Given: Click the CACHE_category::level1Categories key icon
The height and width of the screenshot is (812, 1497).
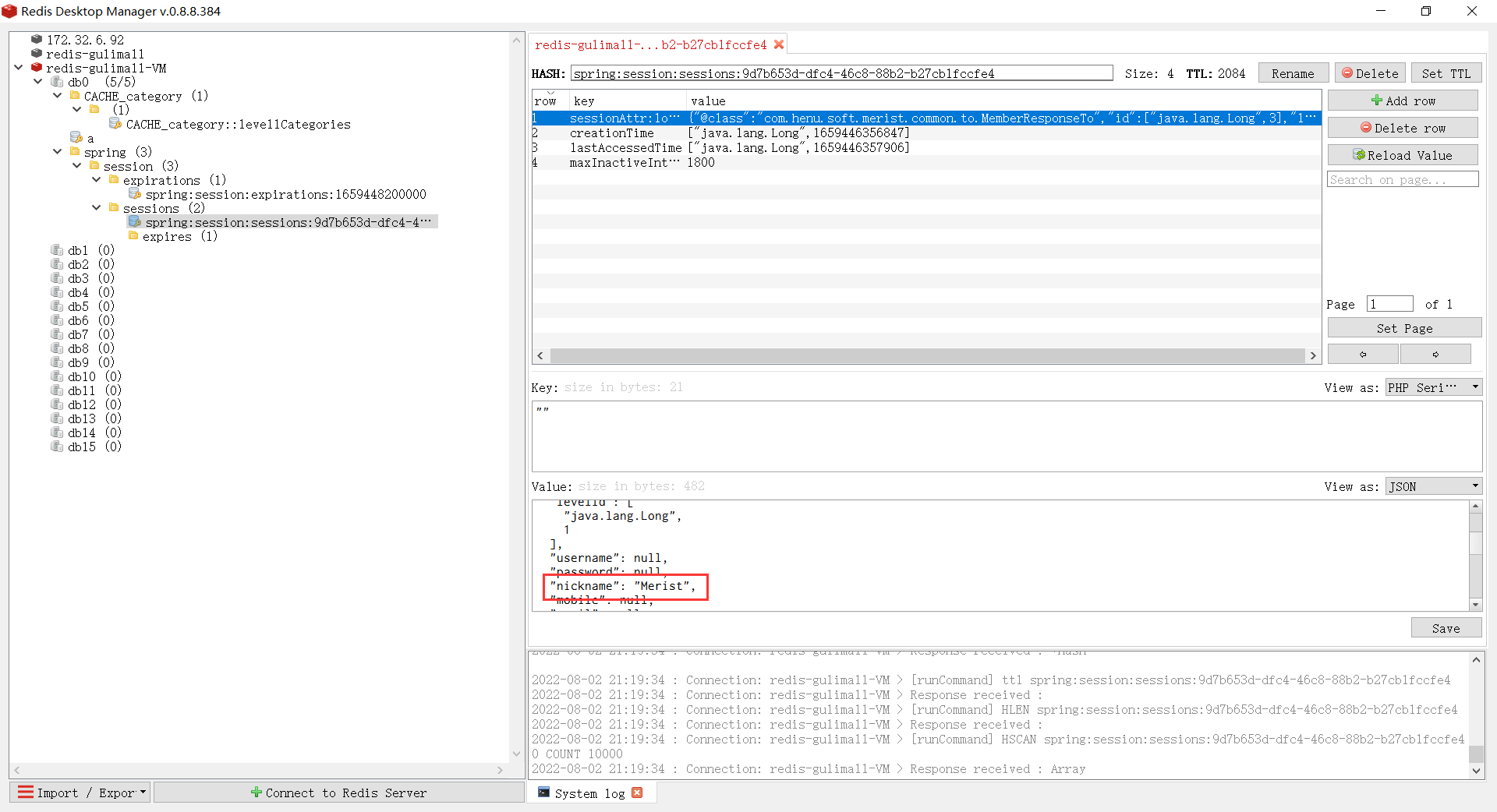Looking at the screenshot, I should [x=115, y=123].
